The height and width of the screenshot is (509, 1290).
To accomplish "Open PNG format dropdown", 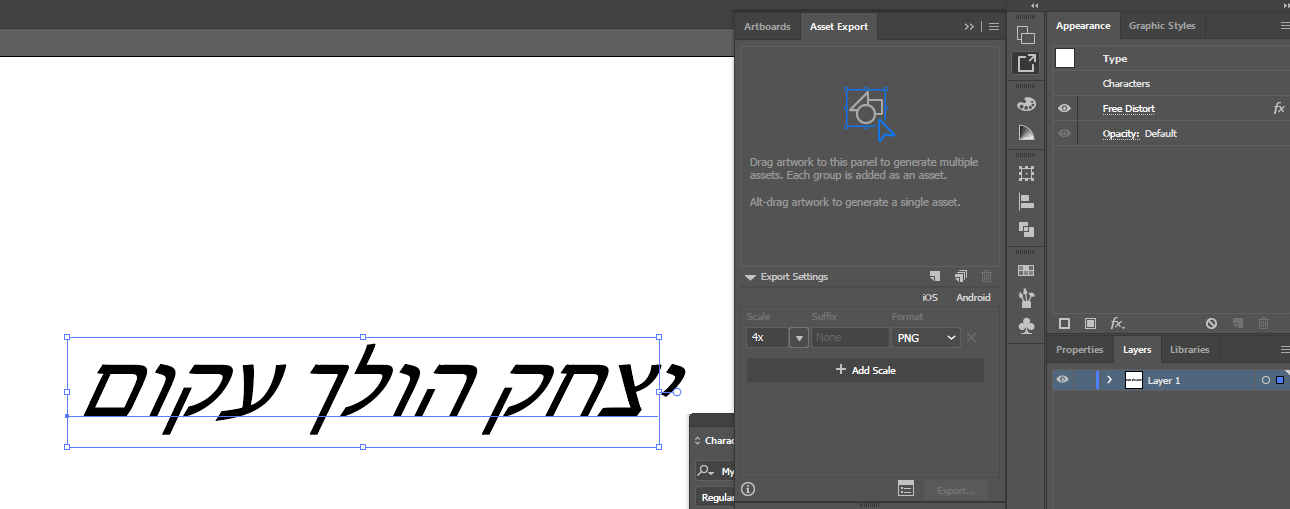I will coord(927,338).
